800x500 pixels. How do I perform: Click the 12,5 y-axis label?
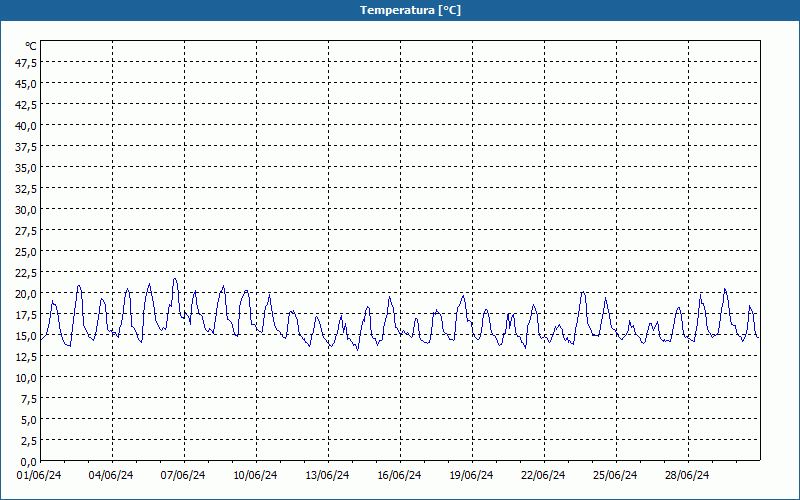coord(27,357)
